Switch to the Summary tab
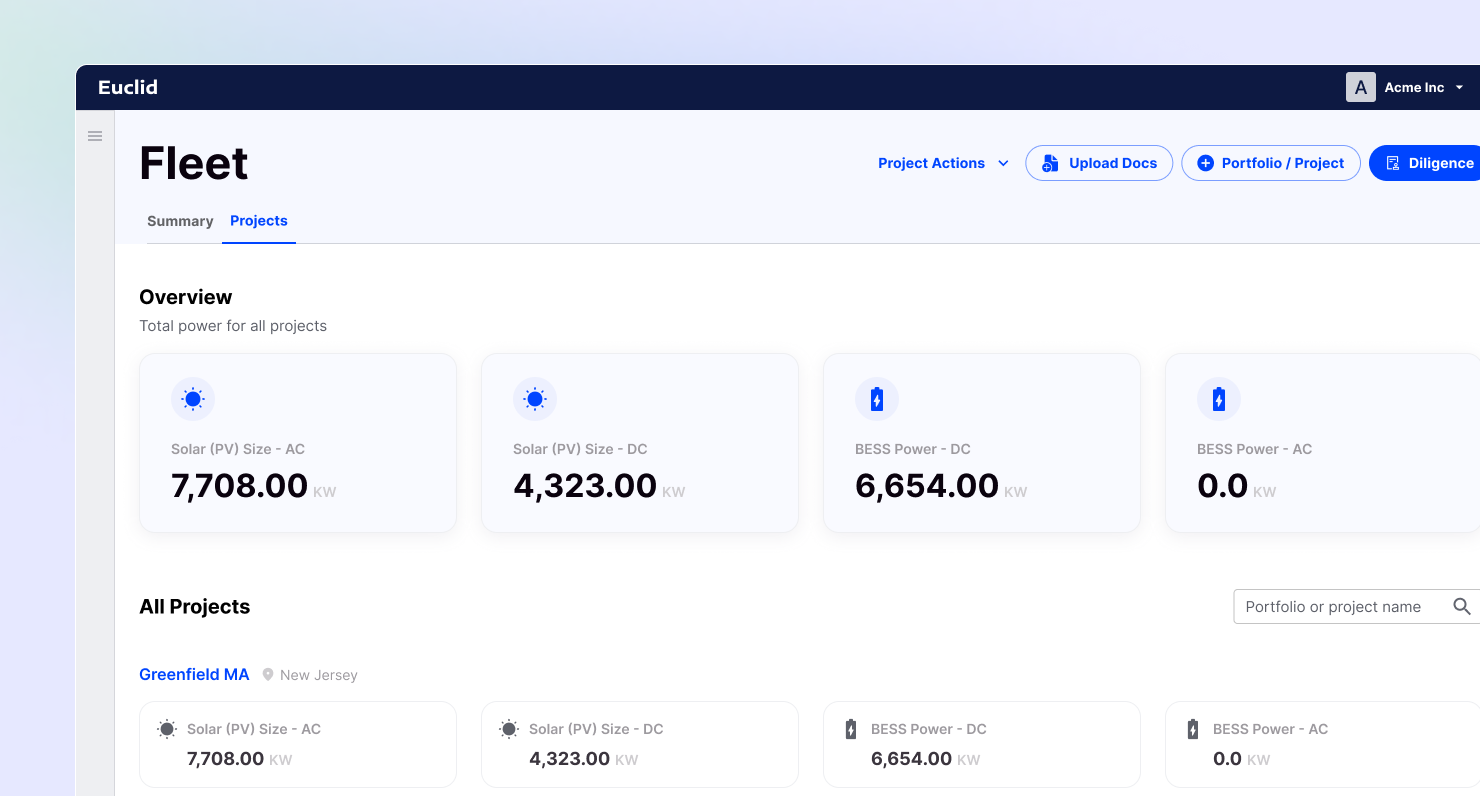Image resolution: width=1480 pixels, height=796 pixels. pyautogui.click(x=180, y=221)
